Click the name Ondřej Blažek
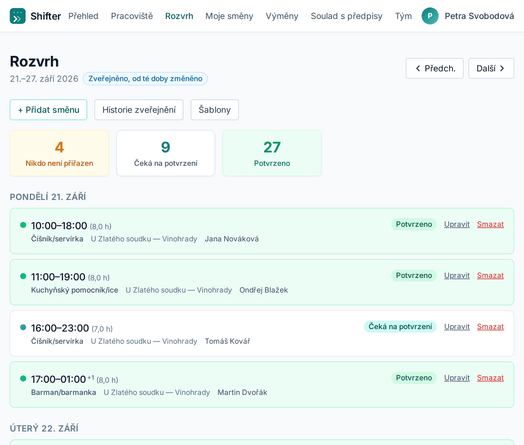 [264, 290]
